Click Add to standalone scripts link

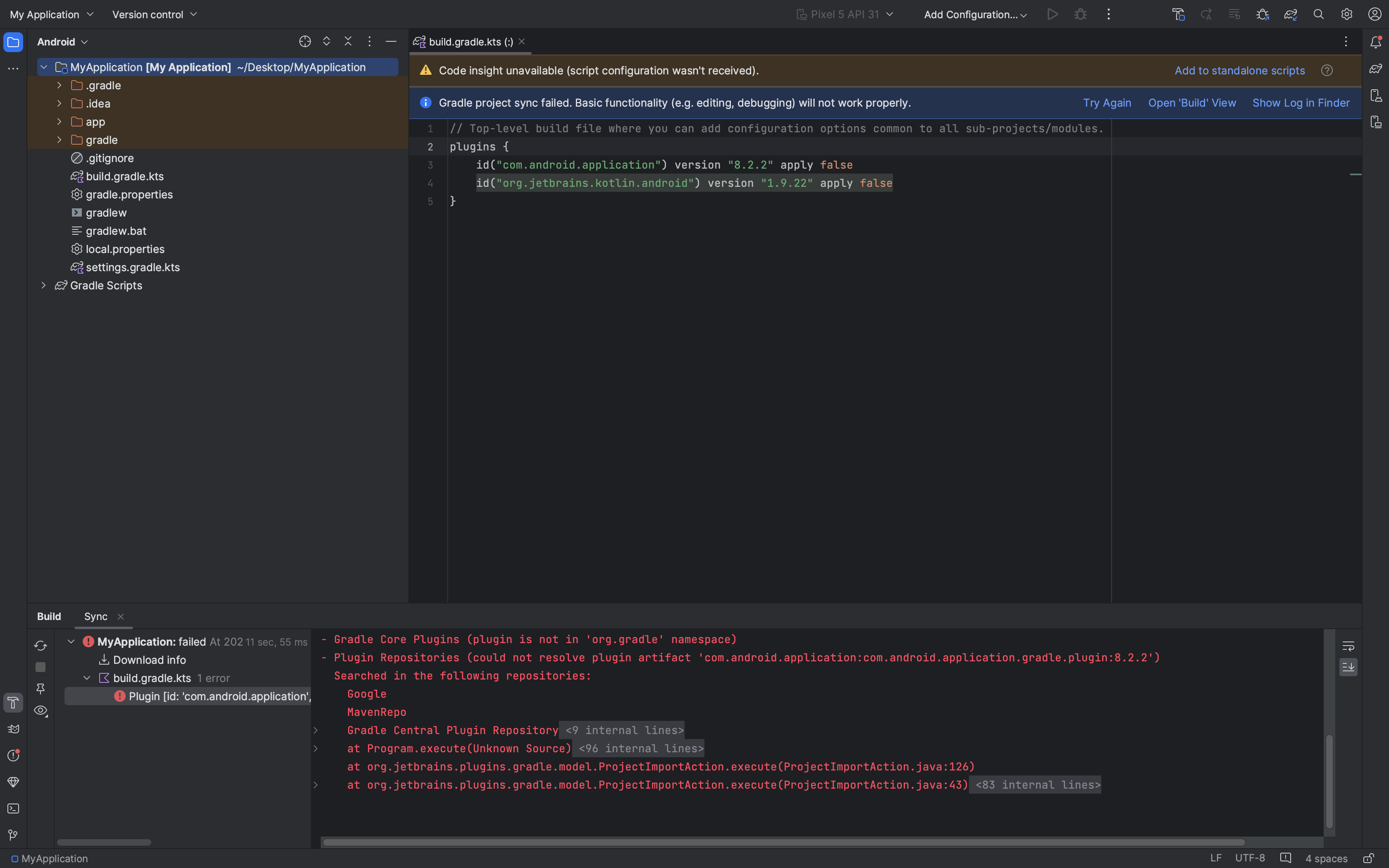click(1239, 71)
